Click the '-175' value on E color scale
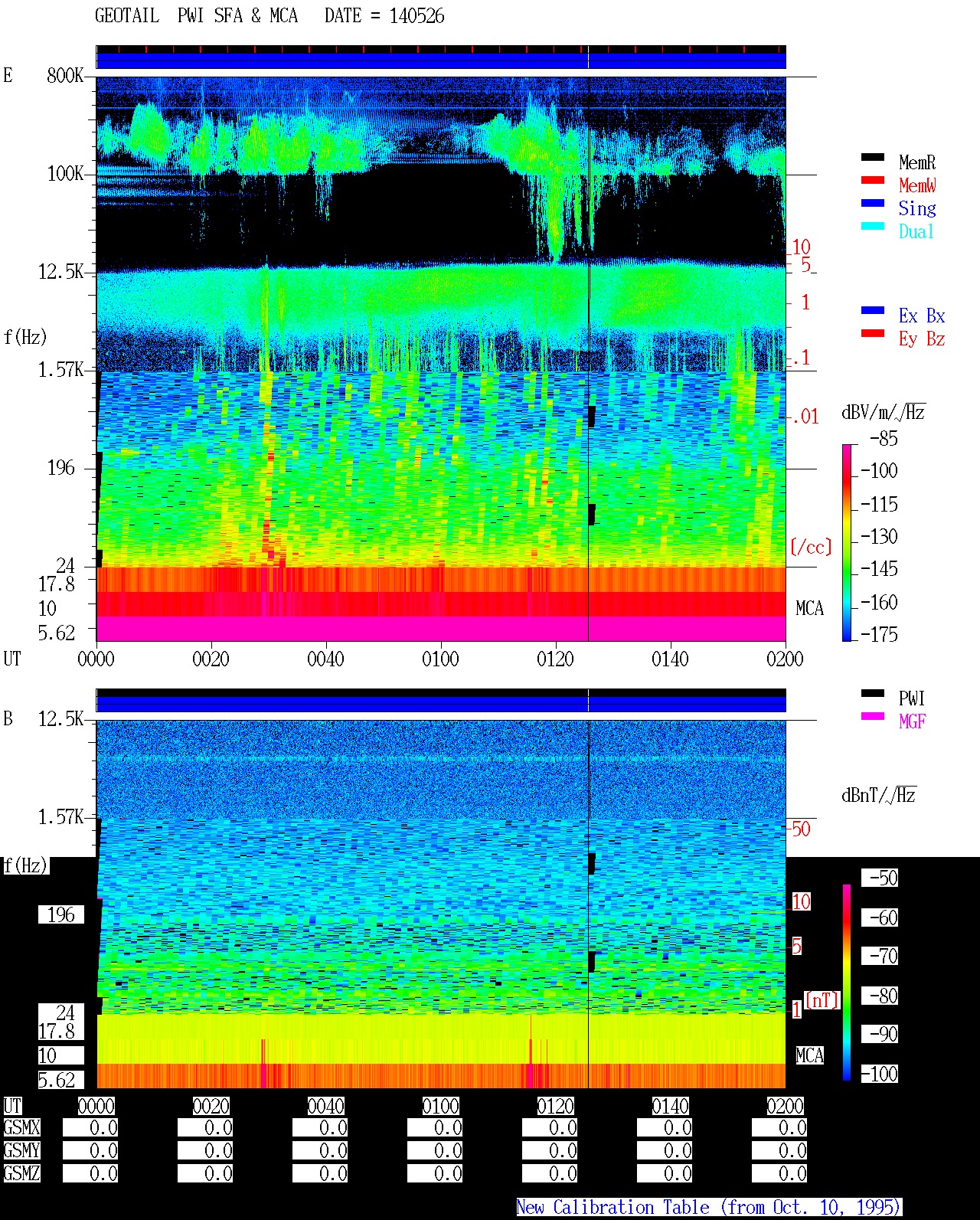 pos(879,634)
